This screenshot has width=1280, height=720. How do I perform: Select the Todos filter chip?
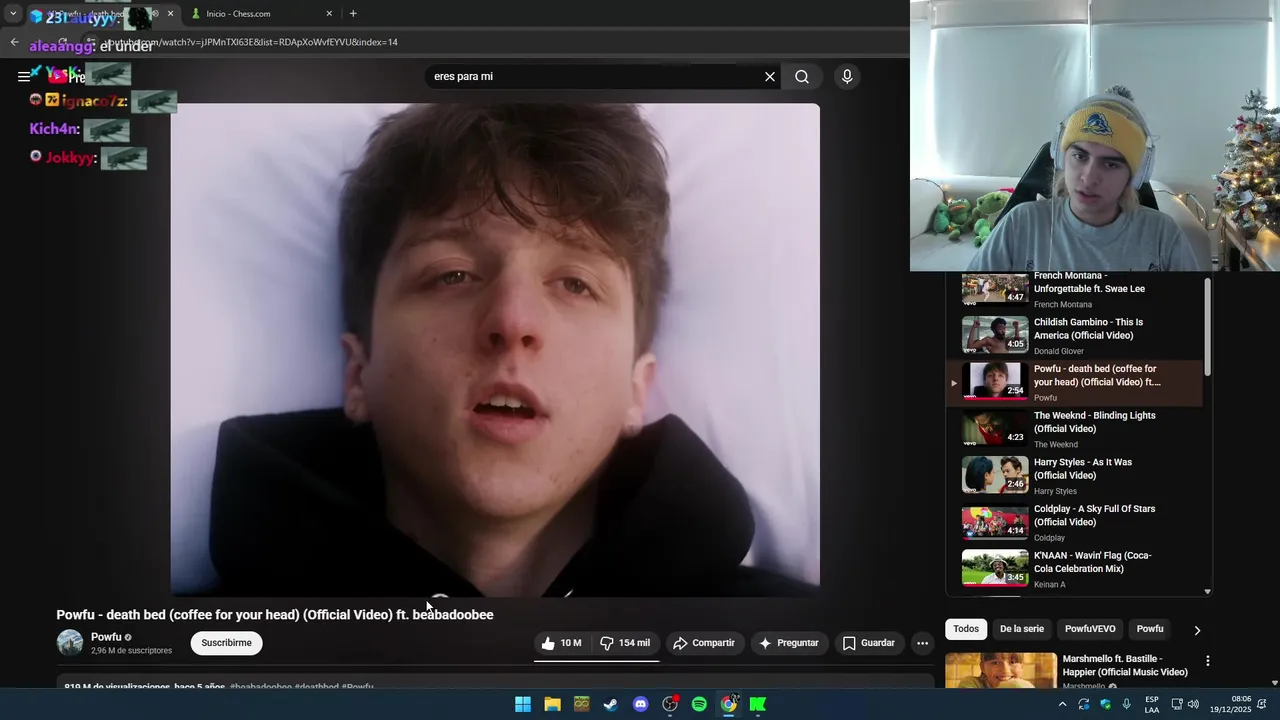(x=966, y=629)
